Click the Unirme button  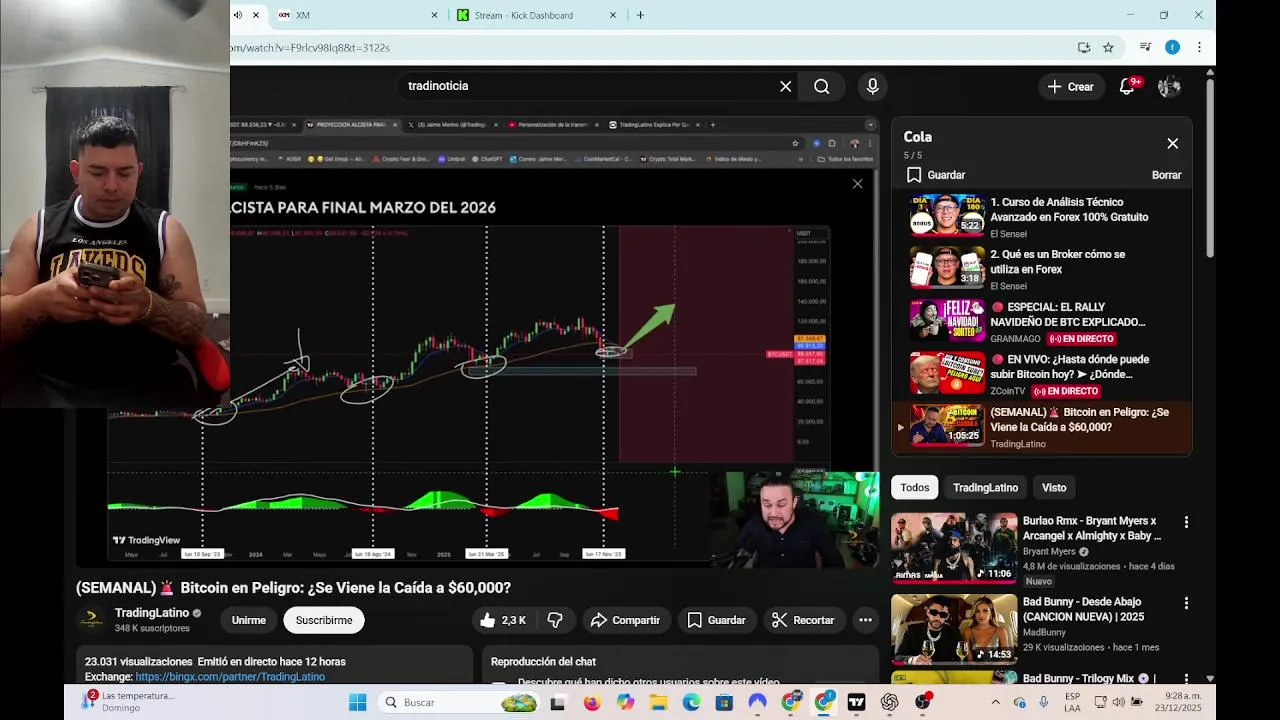249,620
